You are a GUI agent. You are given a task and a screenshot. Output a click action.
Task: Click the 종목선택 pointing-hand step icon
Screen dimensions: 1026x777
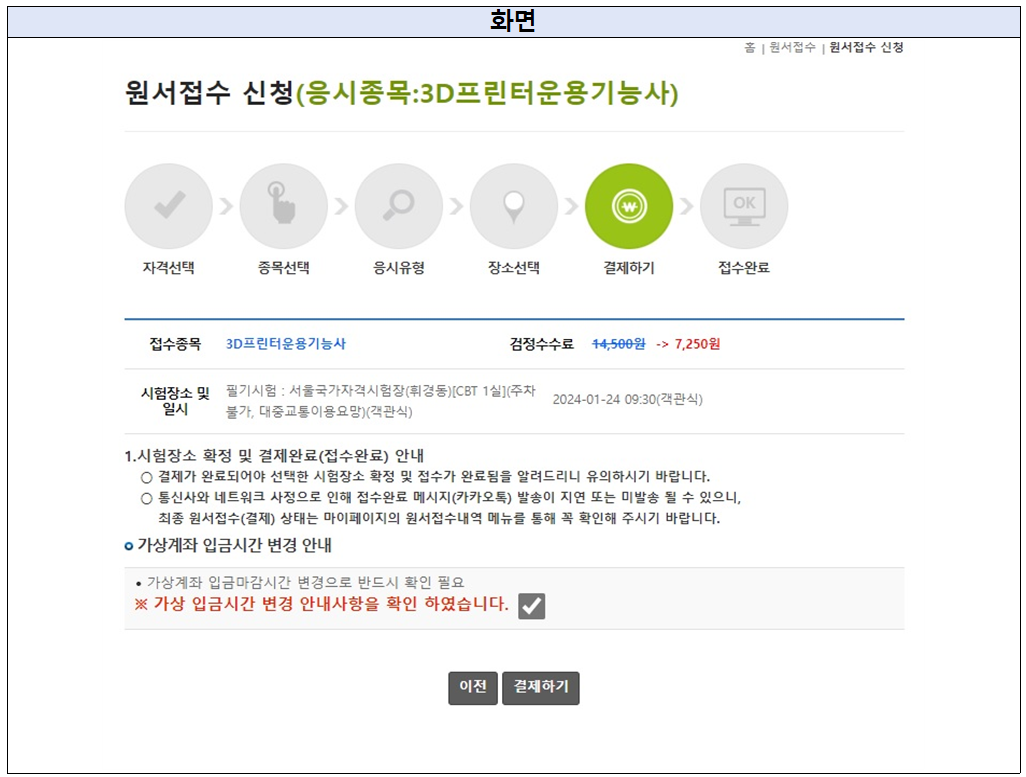click(x=284, y=206)
